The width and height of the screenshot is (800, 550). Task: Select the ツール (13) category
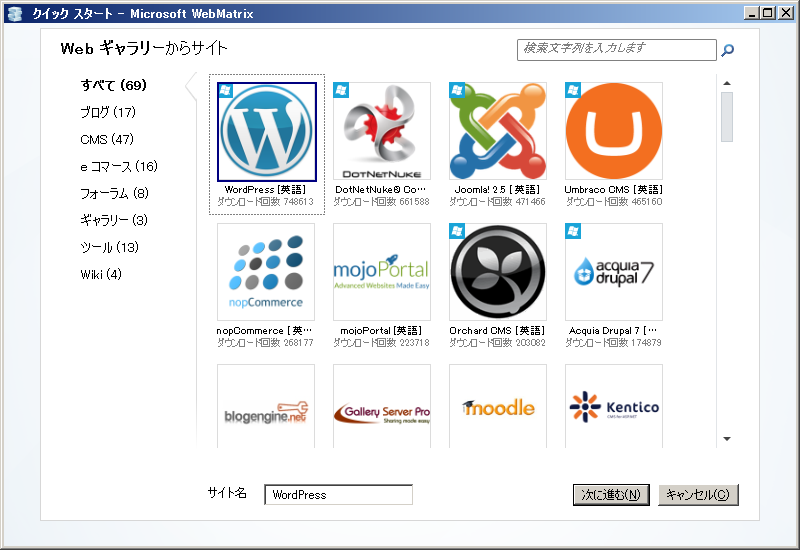point(109,247)
